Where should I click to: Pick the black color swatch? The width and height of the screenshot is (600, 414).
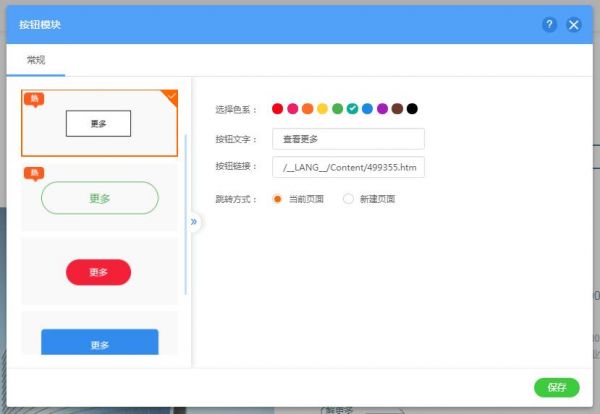[412, 109]
